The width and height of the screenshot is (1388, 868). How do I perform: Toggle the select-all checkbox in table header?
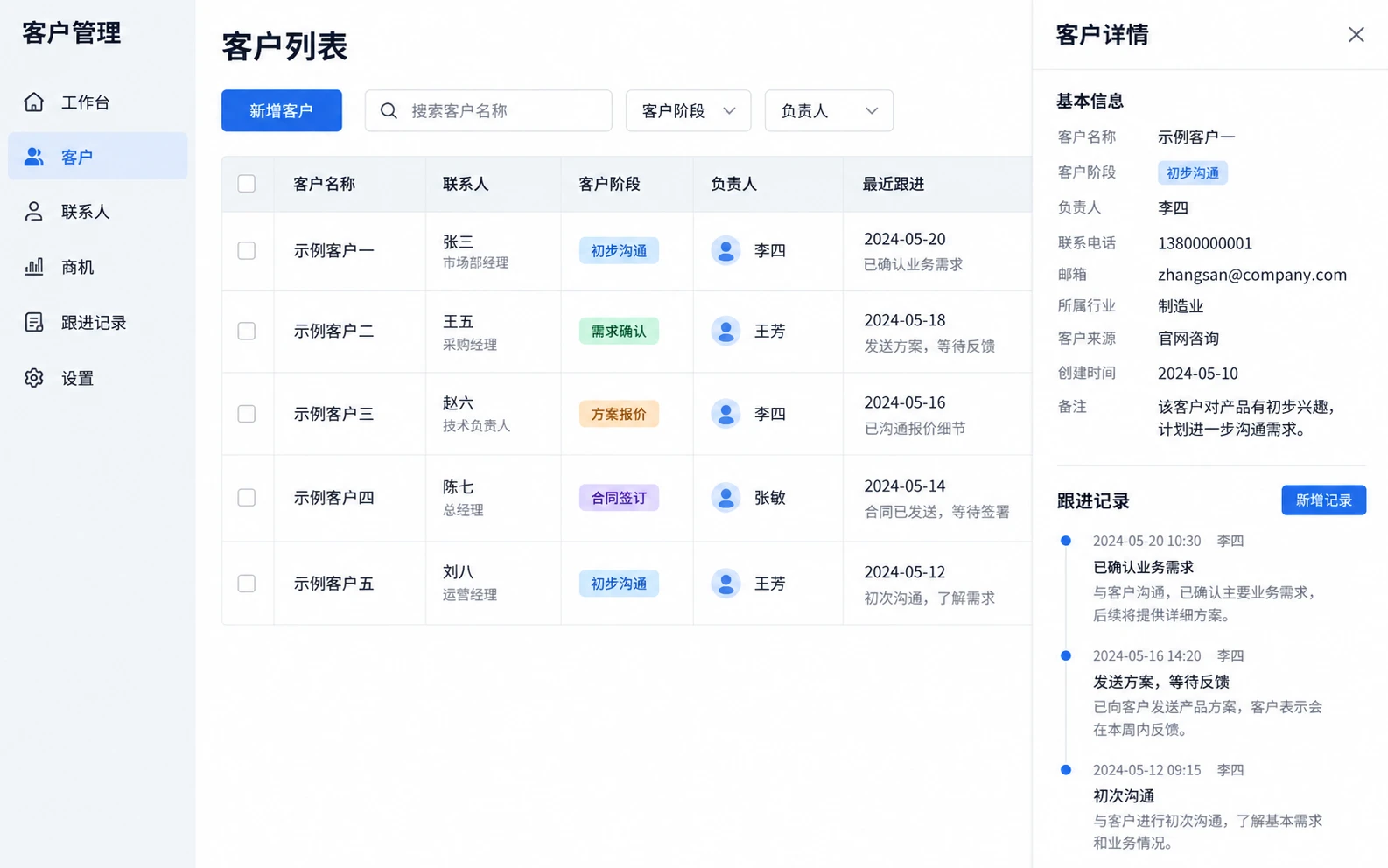point(247,184)
